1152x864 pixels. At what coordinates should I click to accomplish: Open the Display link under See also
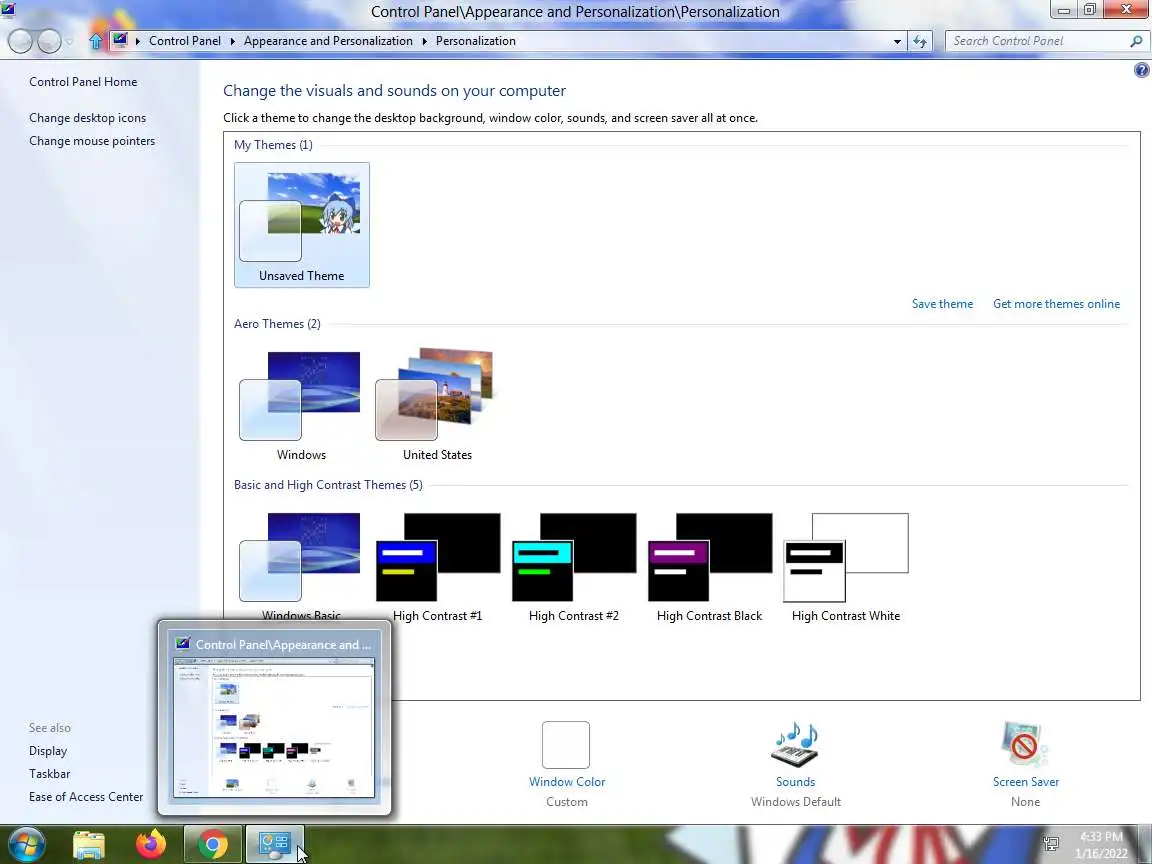point(48,751)
